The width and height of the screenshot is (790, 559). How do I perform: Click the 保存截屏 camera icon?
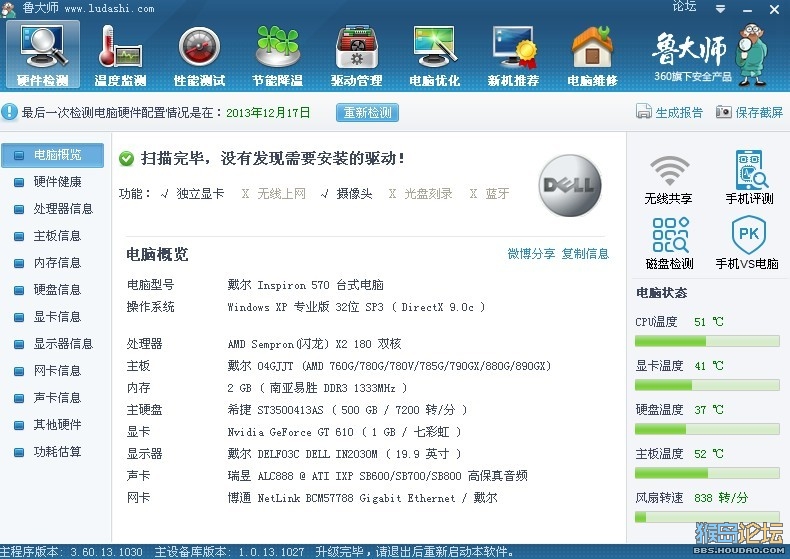(x=723, y=111)
